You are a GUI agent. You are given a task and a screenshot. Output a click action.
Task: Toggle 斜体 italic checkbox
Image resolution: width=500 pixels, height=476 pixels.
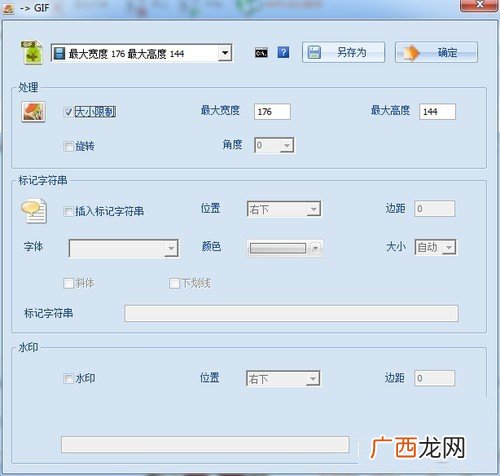point(68,283)
